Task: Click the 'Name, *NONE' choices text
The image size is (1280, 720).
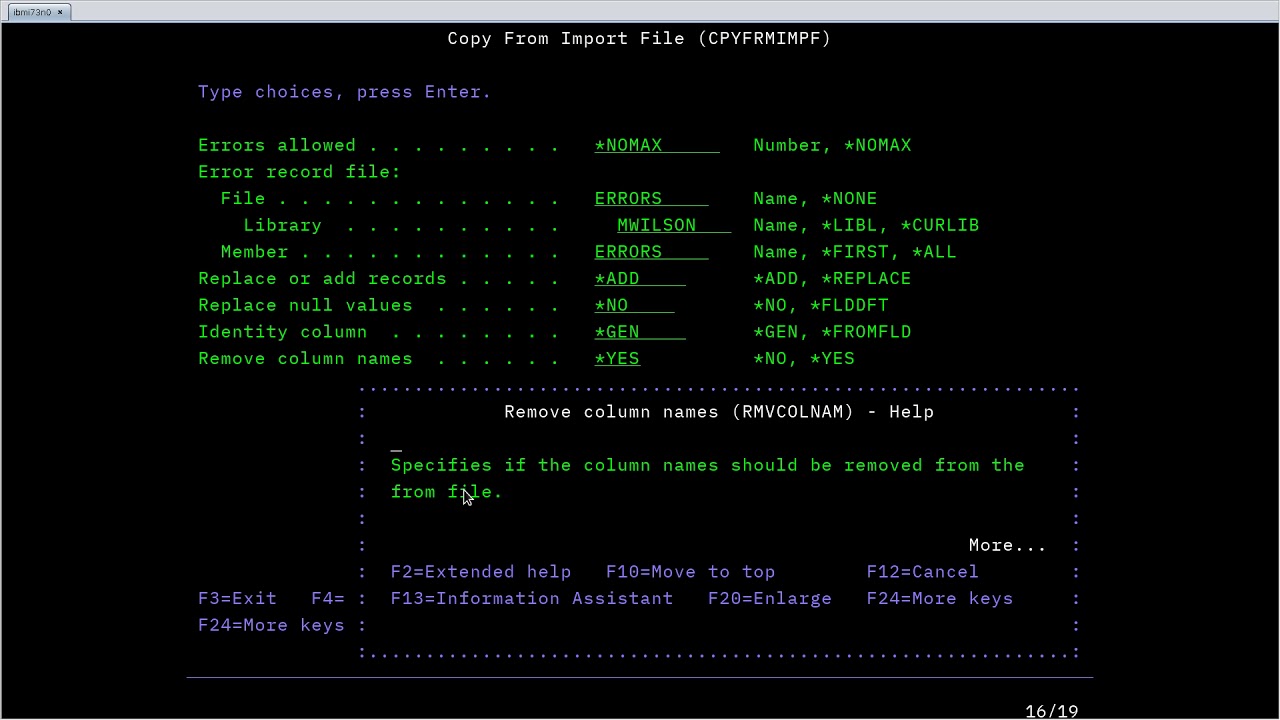Action: tap(815, 199)
